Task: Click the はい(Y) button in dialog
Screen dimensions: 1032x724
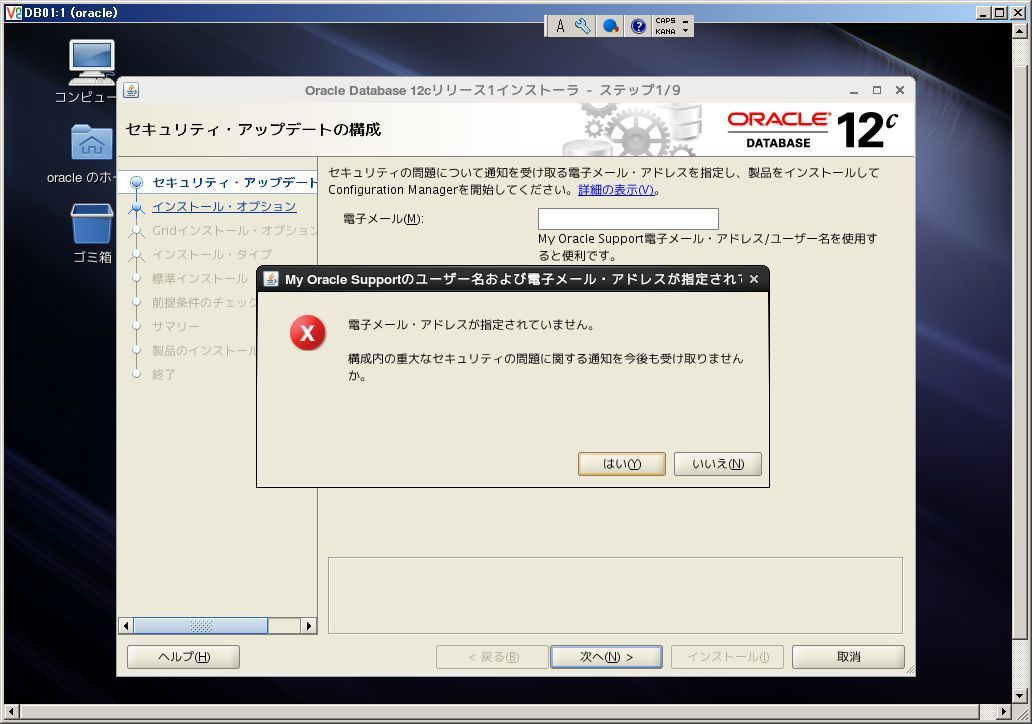Action: [x=621, y=464]
